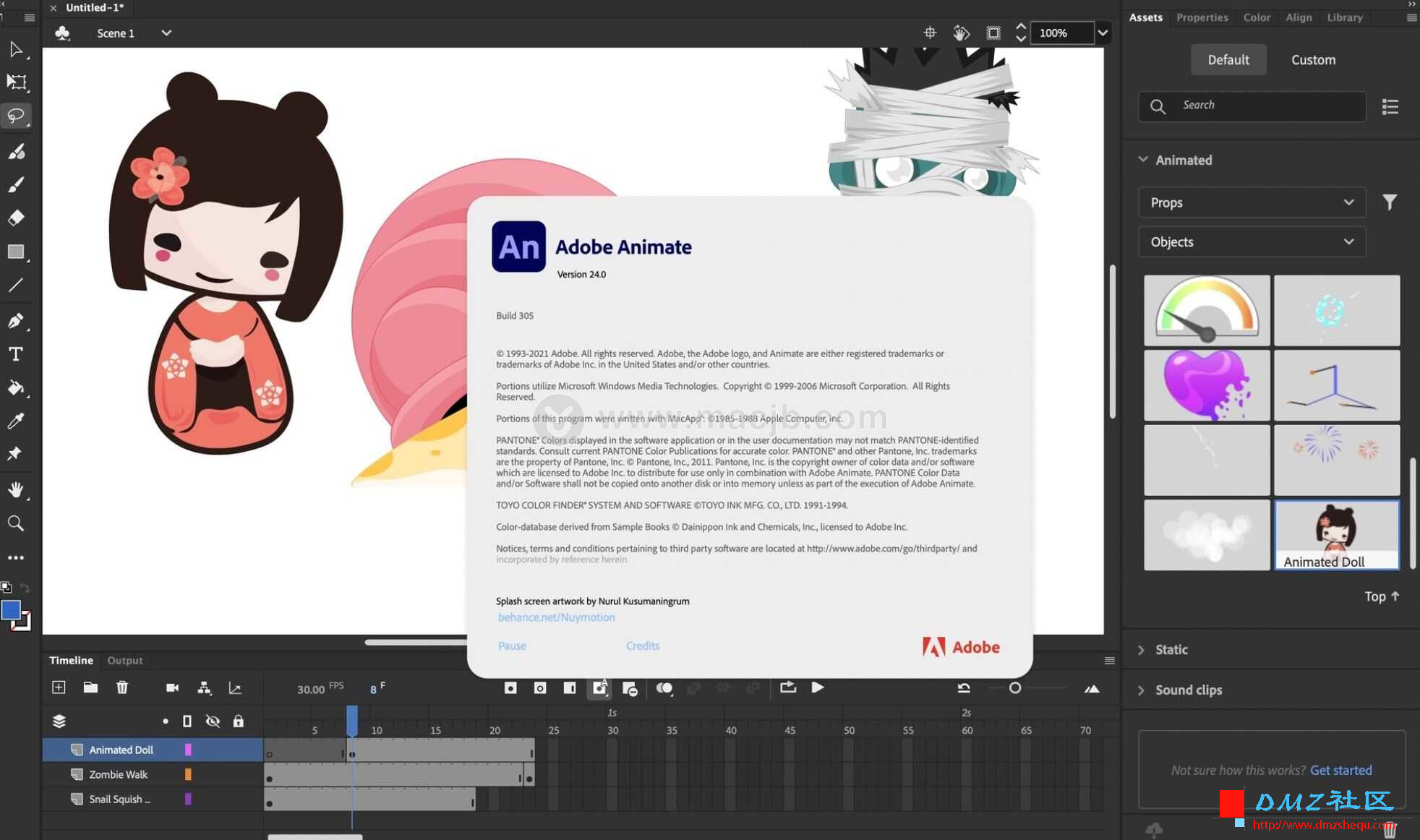Switch to the Library tab

pyautogui.click(x=1344, y=17)
